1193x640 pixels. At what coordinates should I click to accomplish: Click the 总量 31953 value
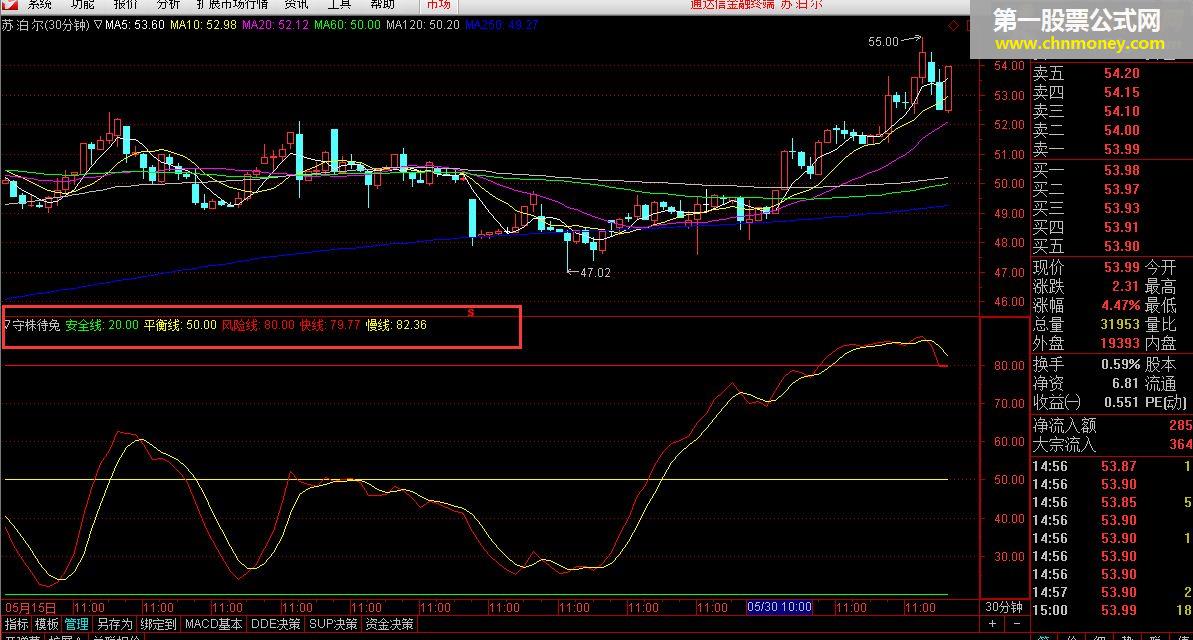coord(1120,325)
